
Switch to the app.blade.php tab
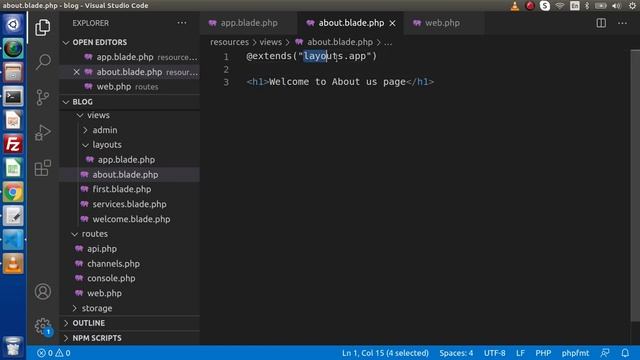click(x=249, y=23)
